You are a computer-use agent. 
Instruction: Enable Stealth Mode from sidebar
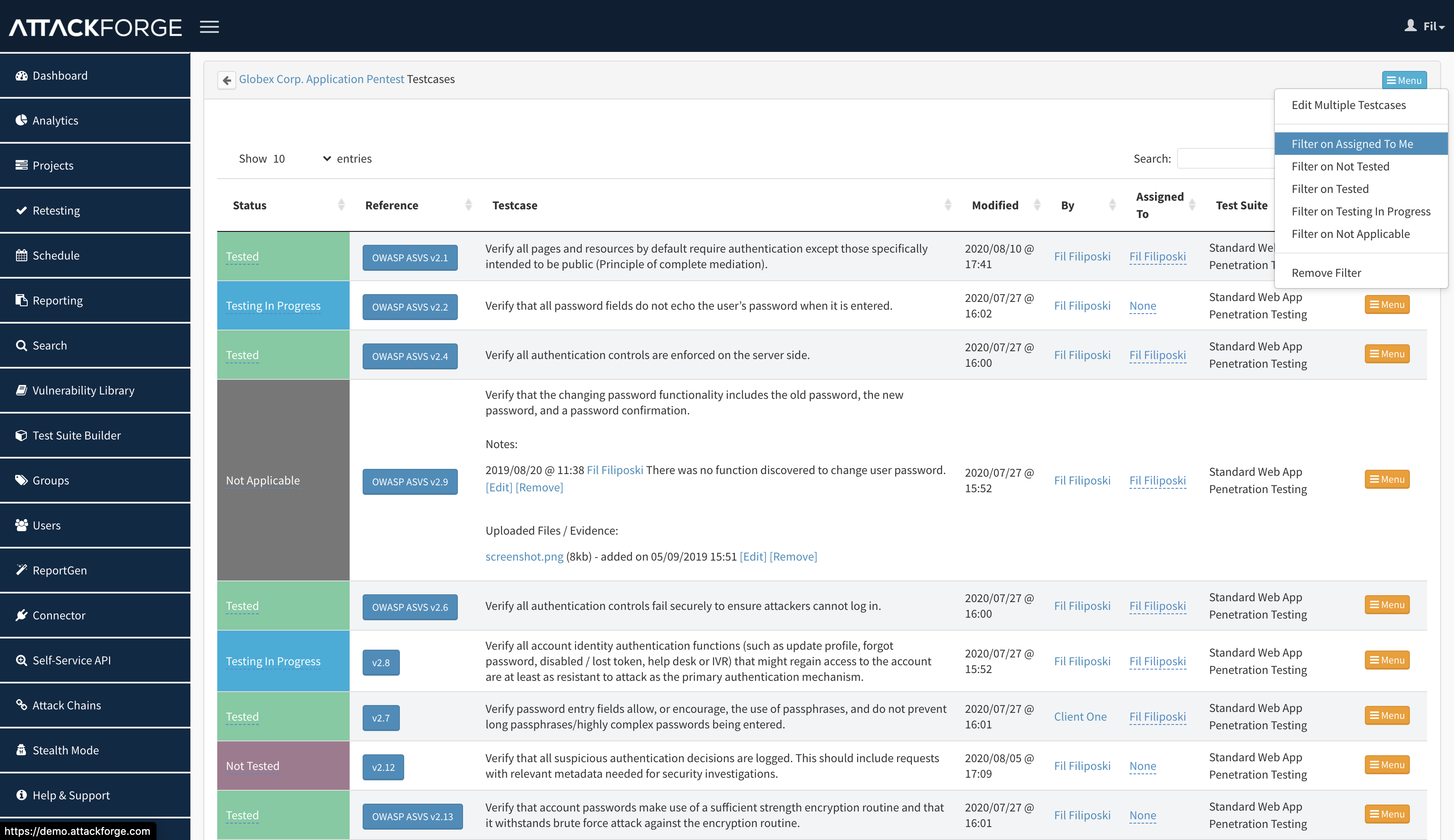coord(95,750)
